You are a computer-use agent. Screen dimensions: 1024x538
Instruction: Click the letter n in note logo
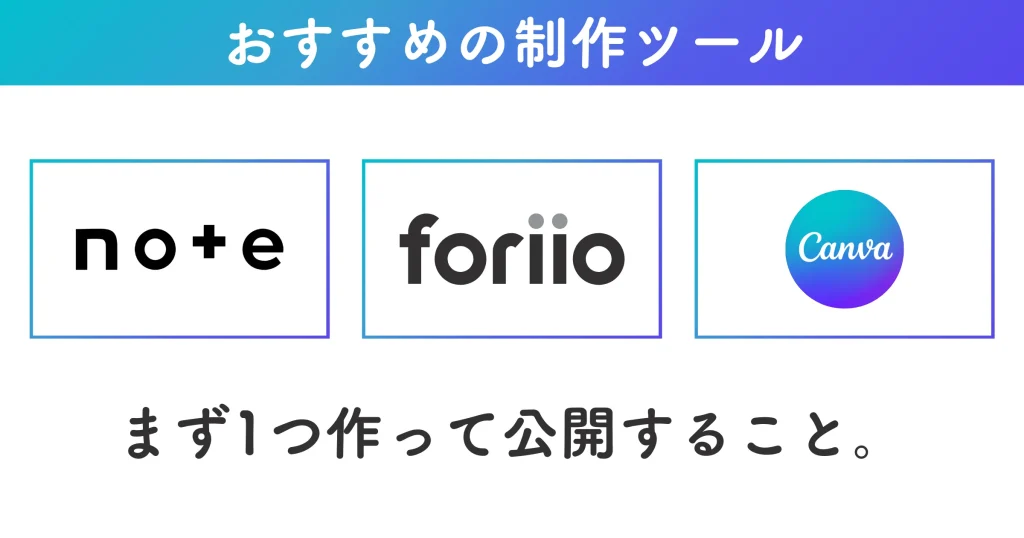(95, 250)
